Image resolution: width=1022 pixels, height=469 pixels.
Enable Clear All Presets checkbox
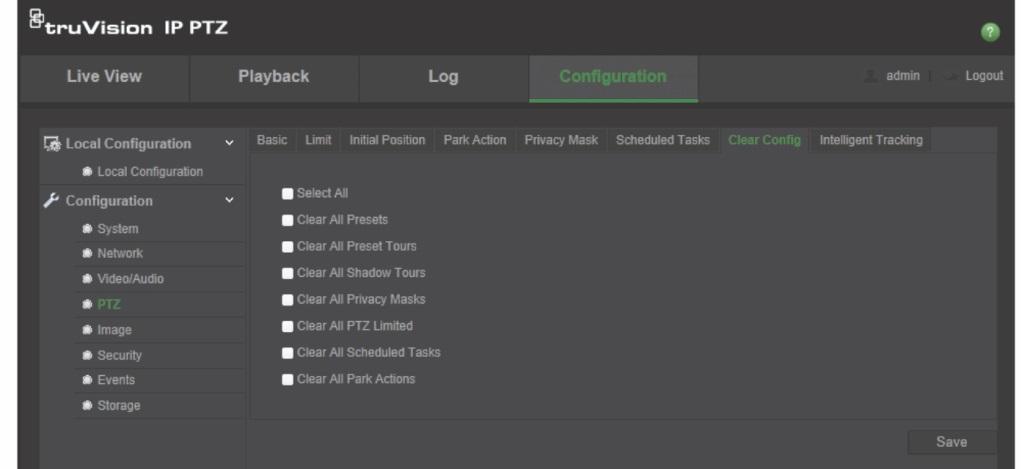coord(287,220)
